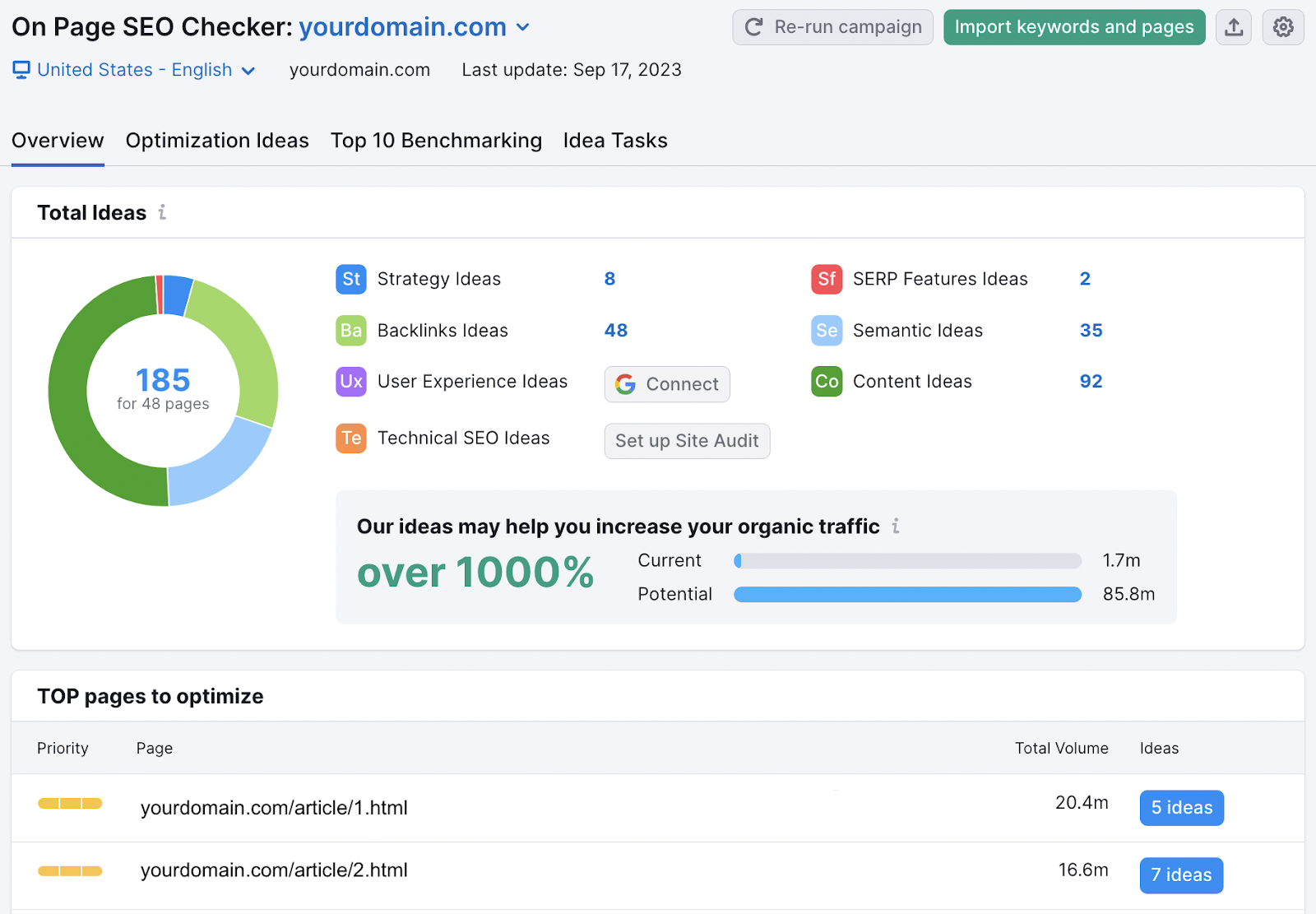
Task: Click the export icon next to settings
Action: [1233, 26]
